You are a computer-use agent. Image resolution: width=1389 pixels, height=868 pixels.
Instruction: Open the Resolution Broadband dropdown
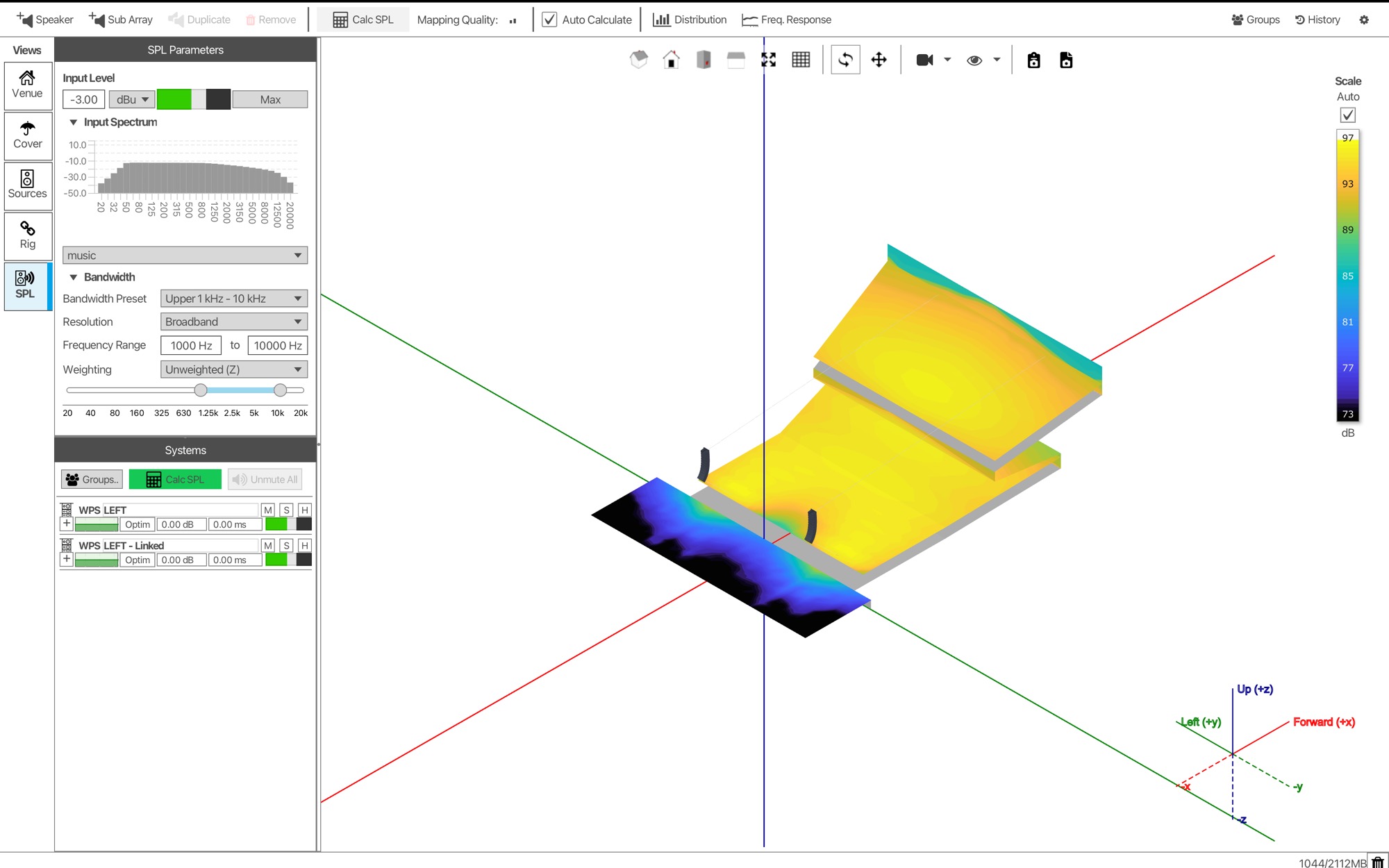coord(233,322)
